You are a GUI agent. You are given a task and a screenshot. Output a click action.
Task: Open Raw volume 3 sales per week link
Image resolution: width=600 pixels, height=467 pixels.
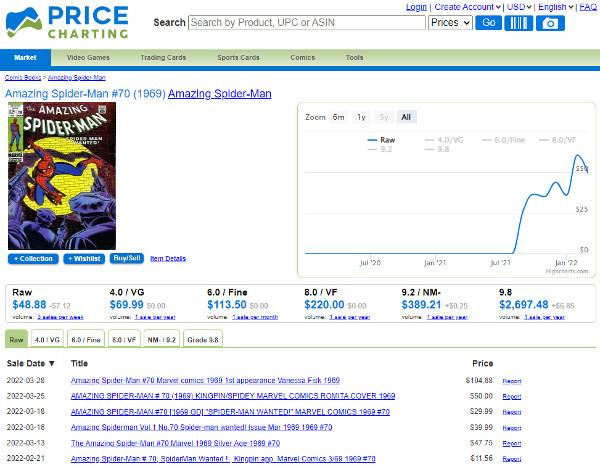(x=60, y=317)
